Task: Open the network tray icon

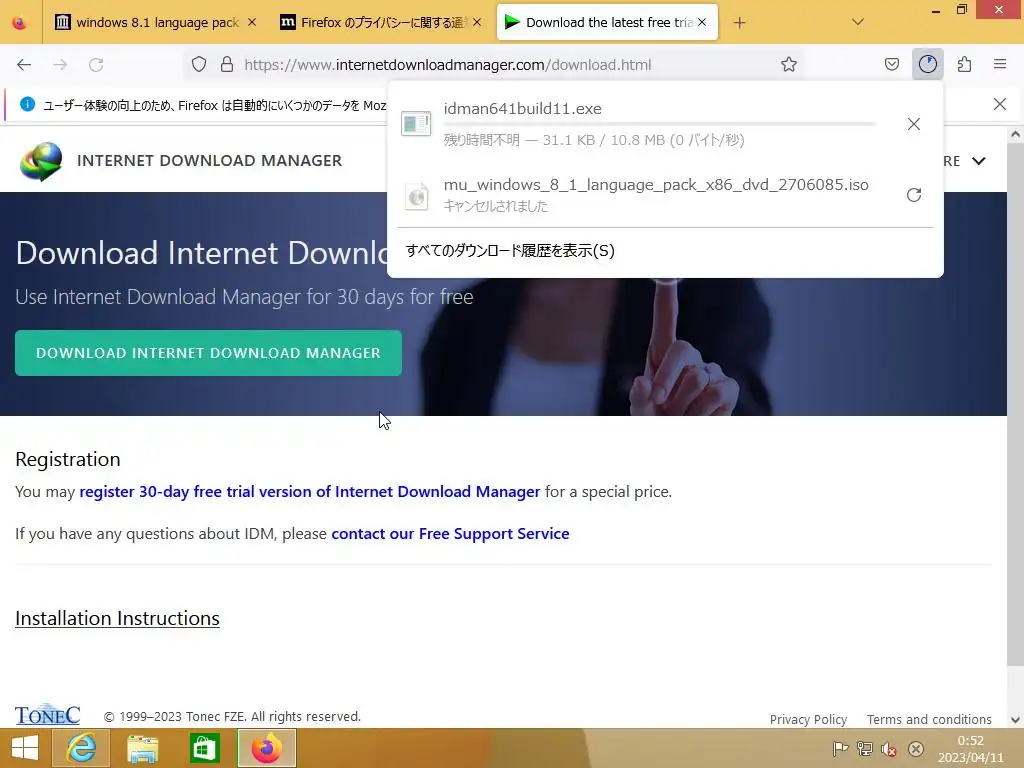Action: click(865, 748)
